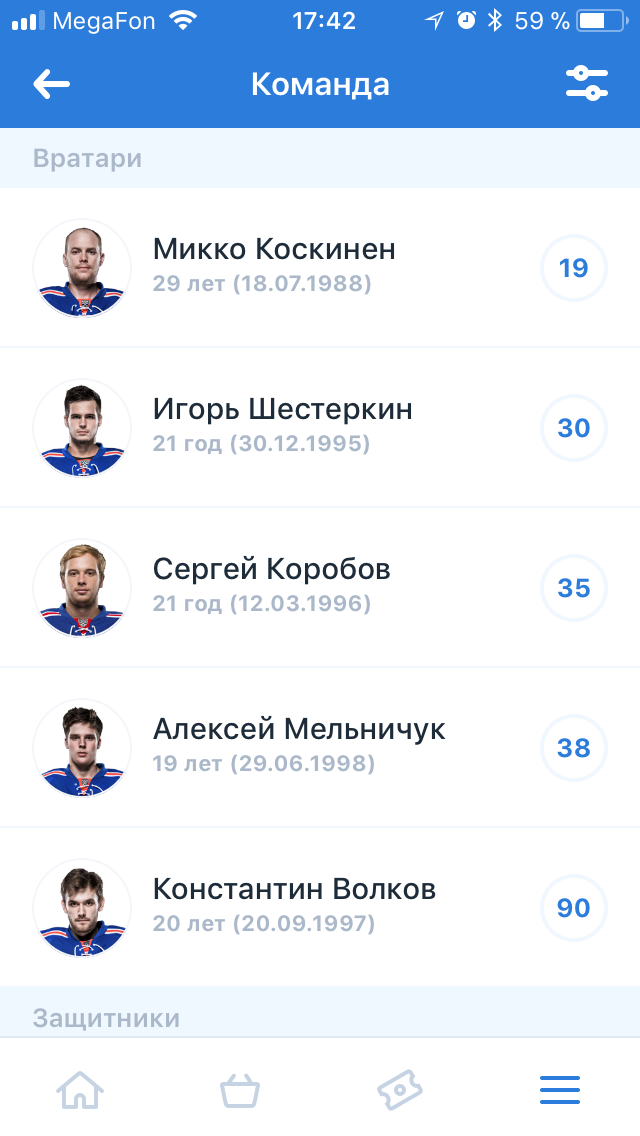Tap the Защитники section header

pos(106,1018)
